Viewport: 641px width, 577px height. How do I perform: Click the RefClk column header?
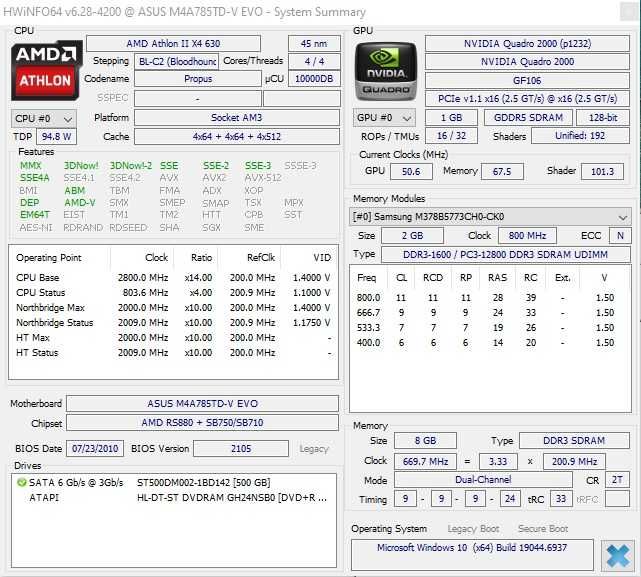click(261, 258)
